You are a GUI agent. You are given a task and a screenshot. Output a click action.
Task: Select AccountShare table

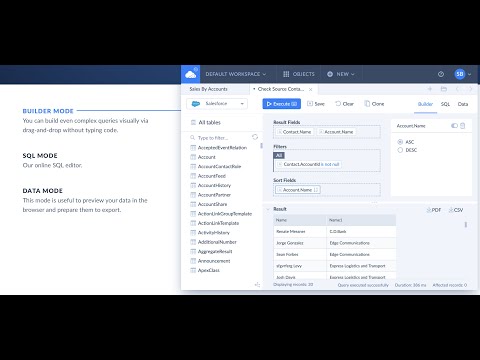[x=212, y=204]
